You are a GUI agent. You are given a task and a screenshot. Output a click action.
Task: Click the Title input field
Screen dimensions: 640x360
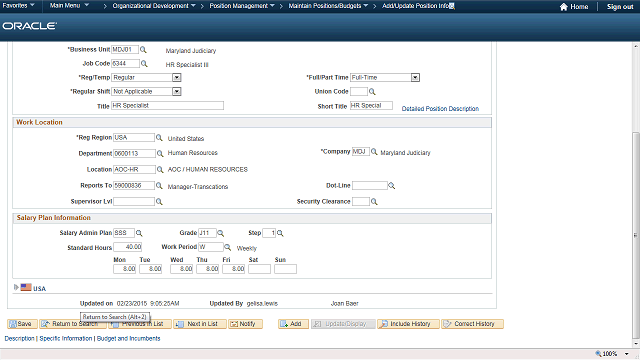167,106
